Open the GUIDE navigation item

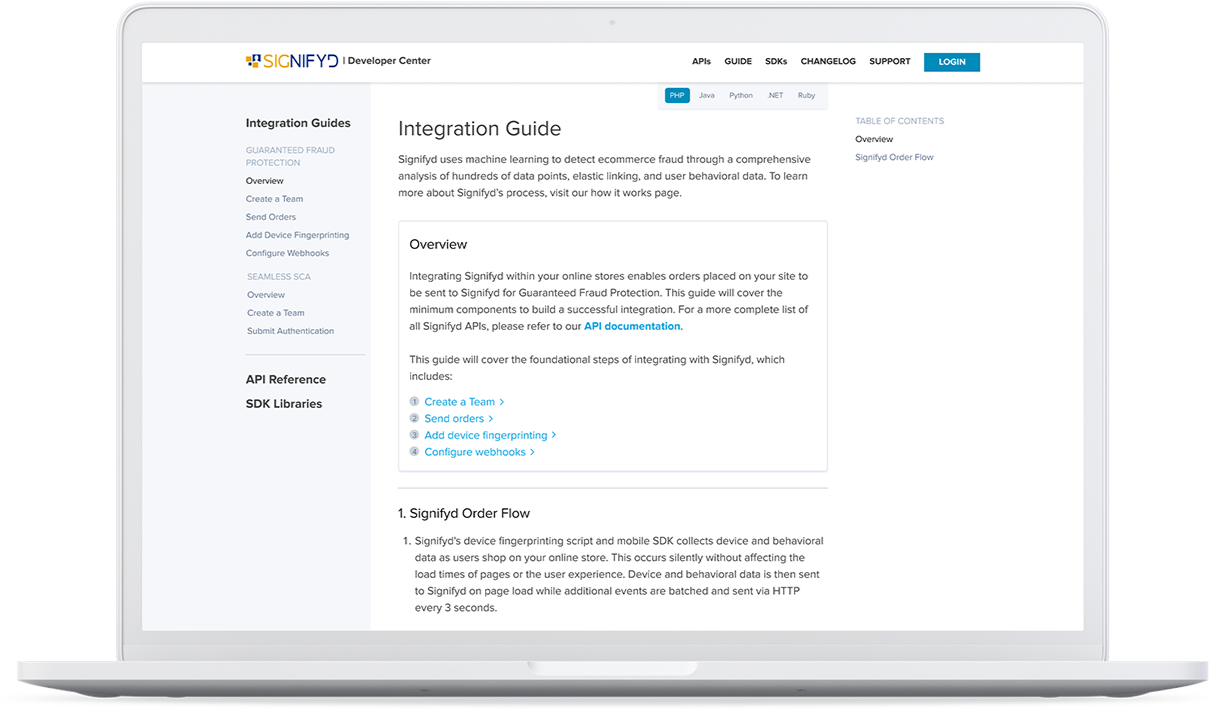[x=738, y=62]
